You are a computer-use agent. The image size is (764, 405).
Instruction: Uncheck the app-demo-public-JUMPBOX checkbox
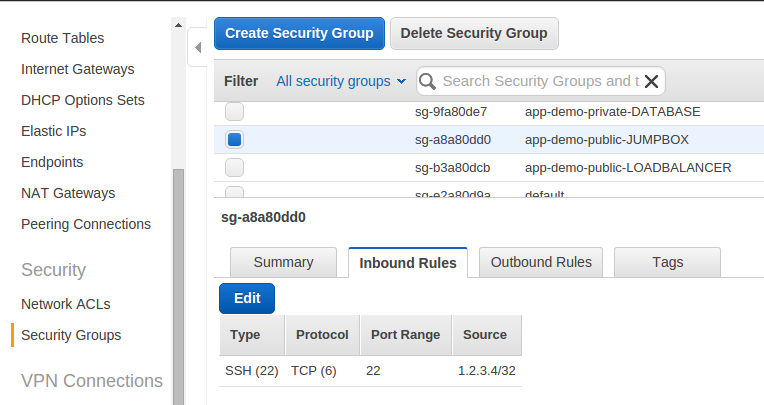point(234,140)
